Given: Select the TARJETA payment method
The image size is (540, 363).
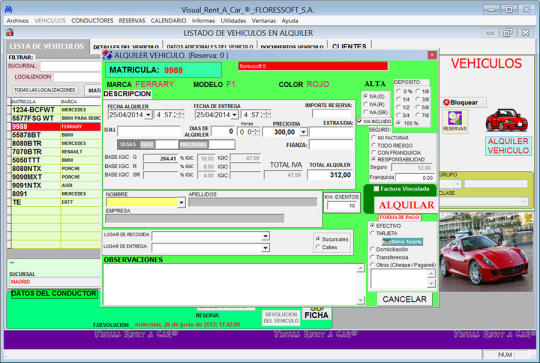Looking at the screenshot, I should coord(372,233).
